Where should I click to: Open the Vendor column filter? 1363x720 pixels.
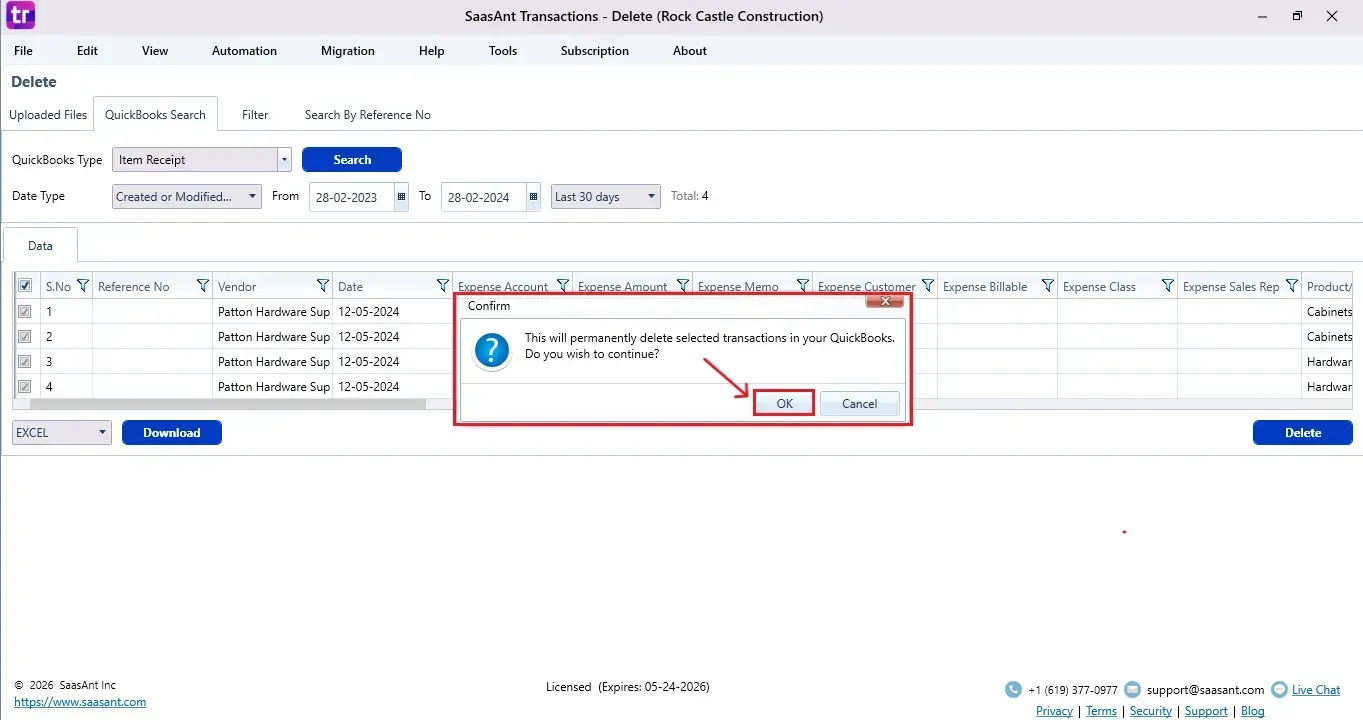323,286
